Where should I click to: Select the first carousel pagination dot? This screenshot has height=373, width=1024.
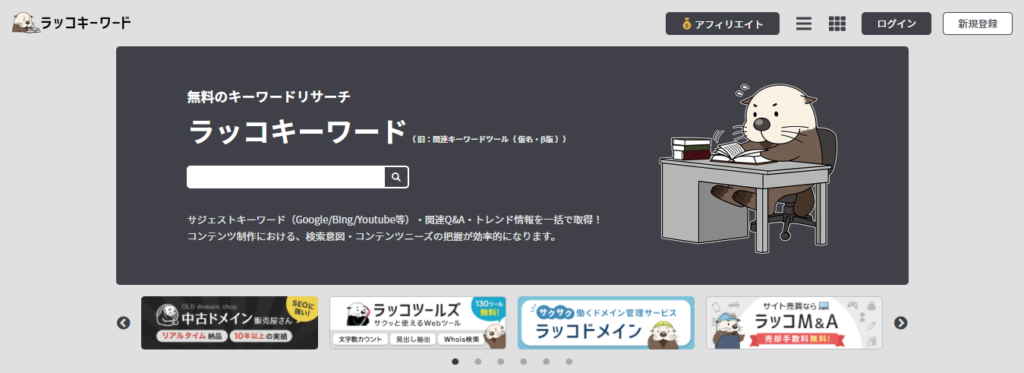(x=455, y=361)
